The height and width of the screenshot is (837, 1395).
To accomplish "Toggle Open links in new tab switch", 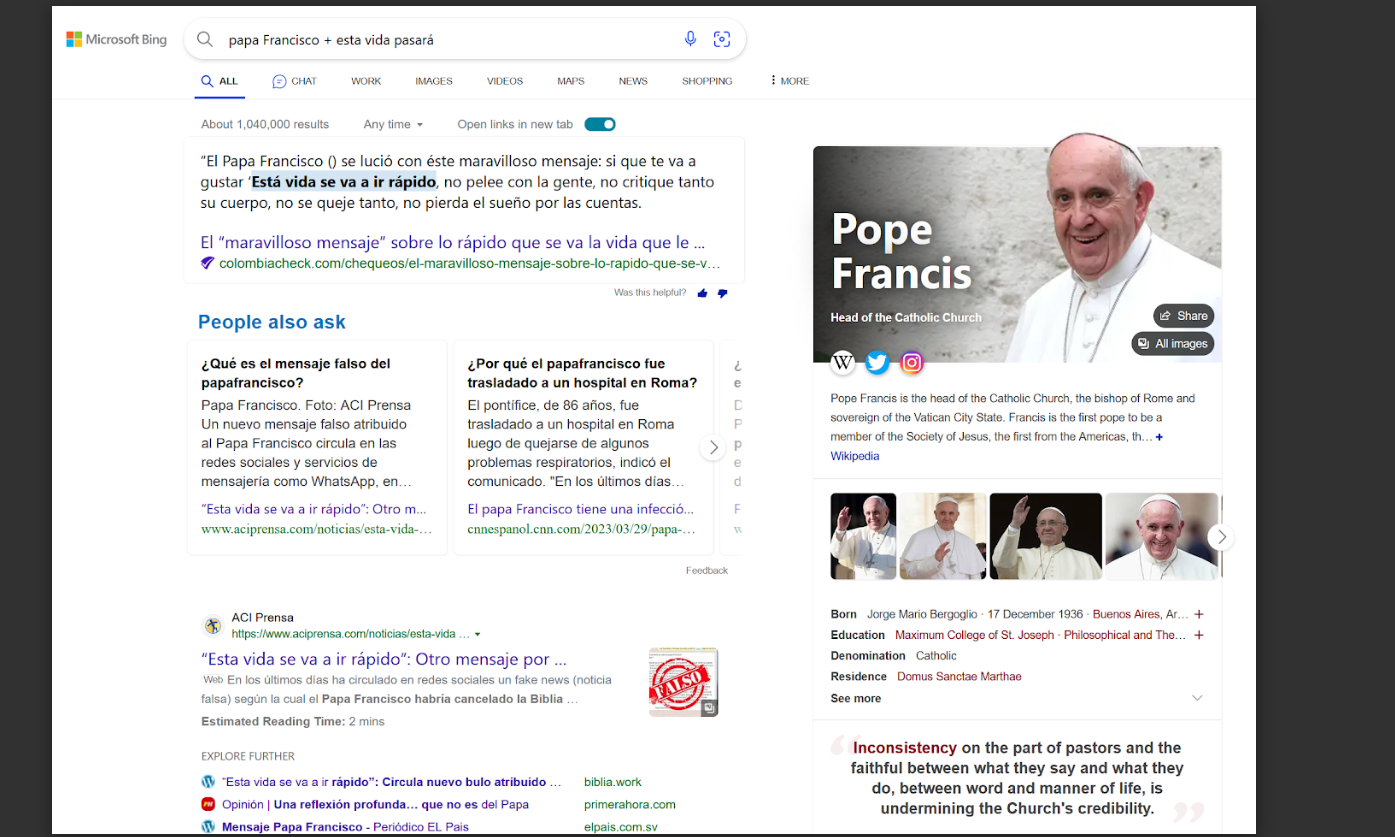I will (x=599, y=124).
